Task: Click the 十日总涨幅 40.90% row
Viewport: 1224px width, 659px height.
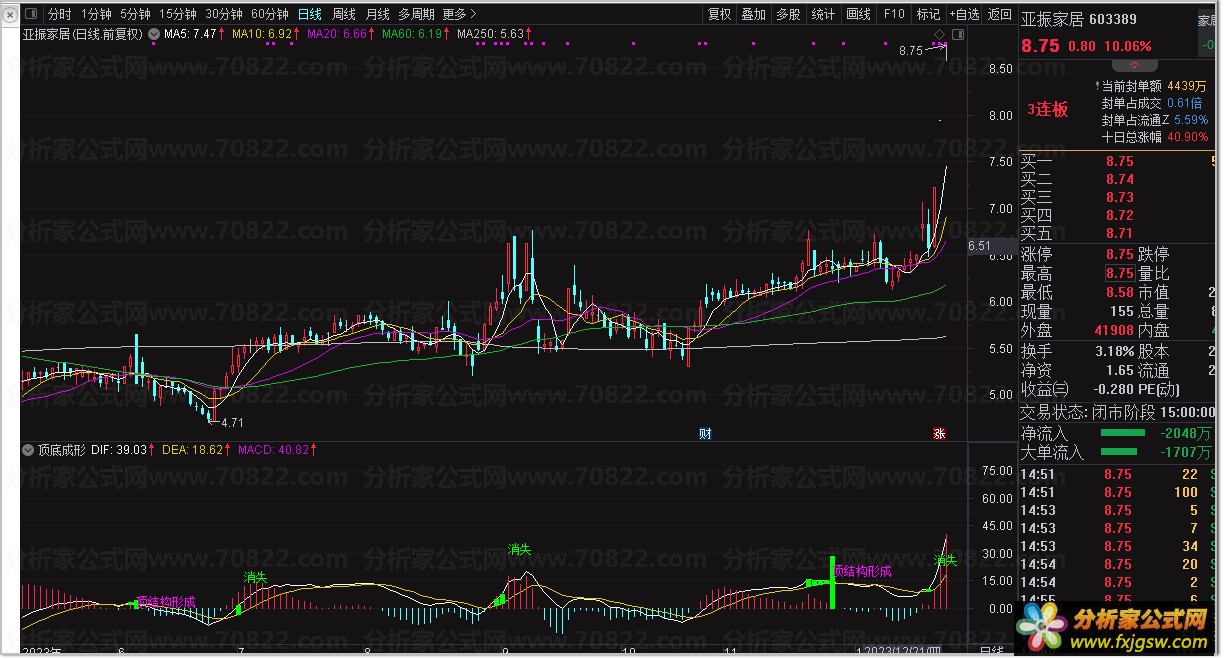Action: pyautogui.click(x=1154, y=137)
